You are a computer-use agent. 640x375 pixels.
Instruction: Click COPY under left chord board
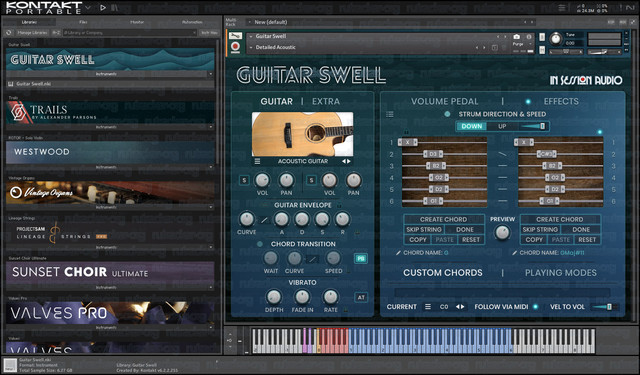418,240
